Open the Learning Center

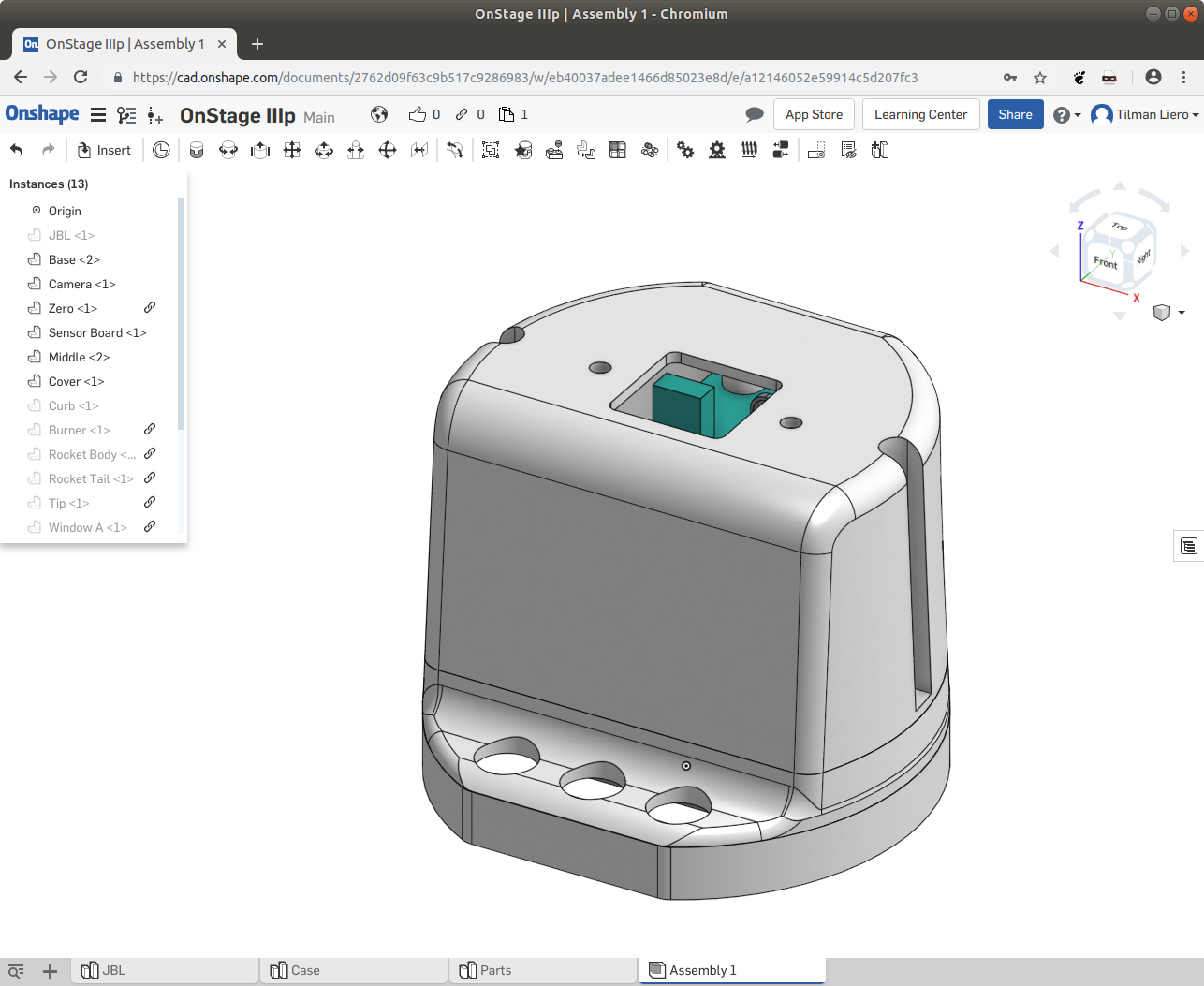click(920, 114)
